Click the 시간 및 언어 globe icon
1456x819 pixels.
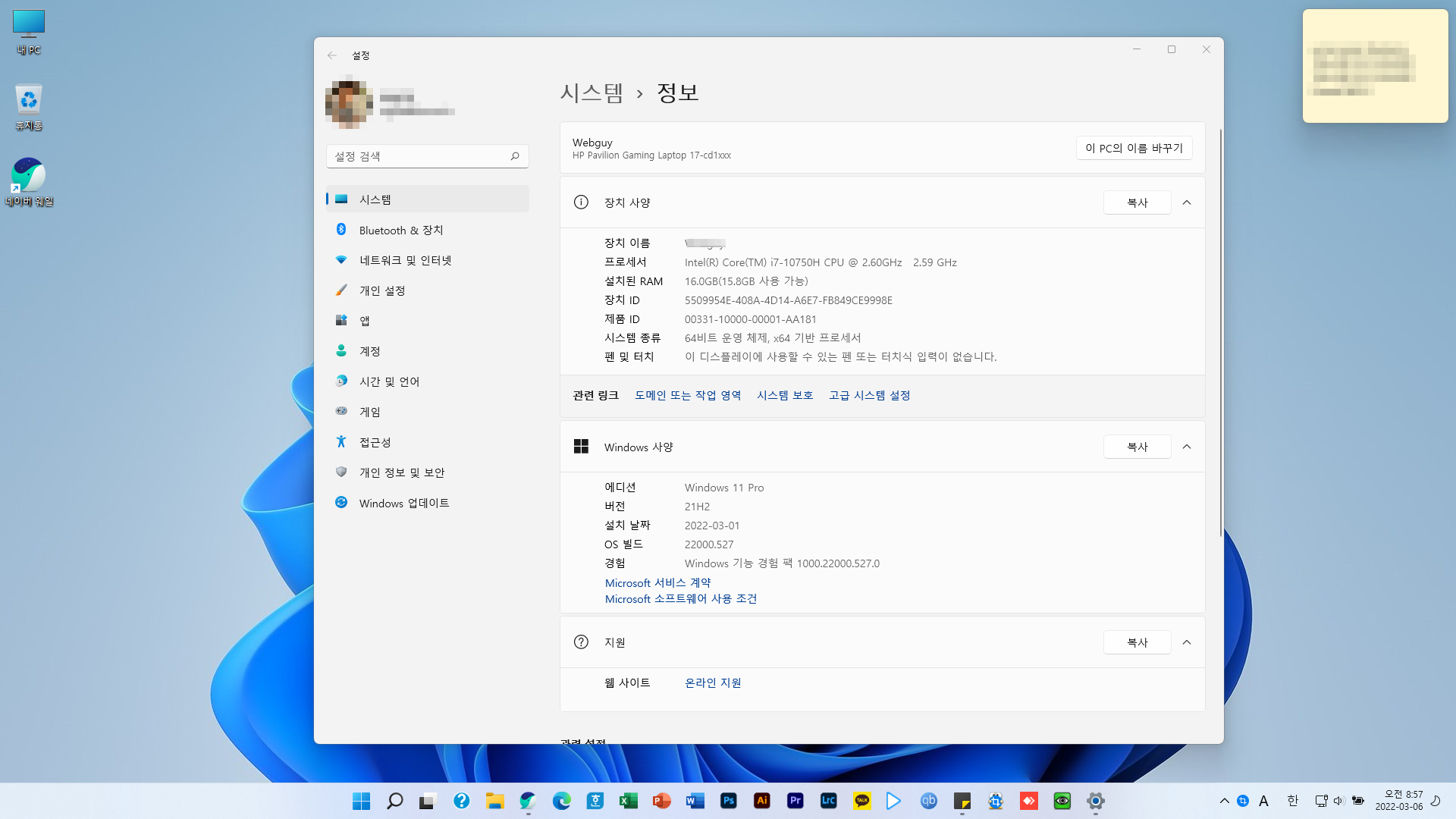tap(341, 381)
